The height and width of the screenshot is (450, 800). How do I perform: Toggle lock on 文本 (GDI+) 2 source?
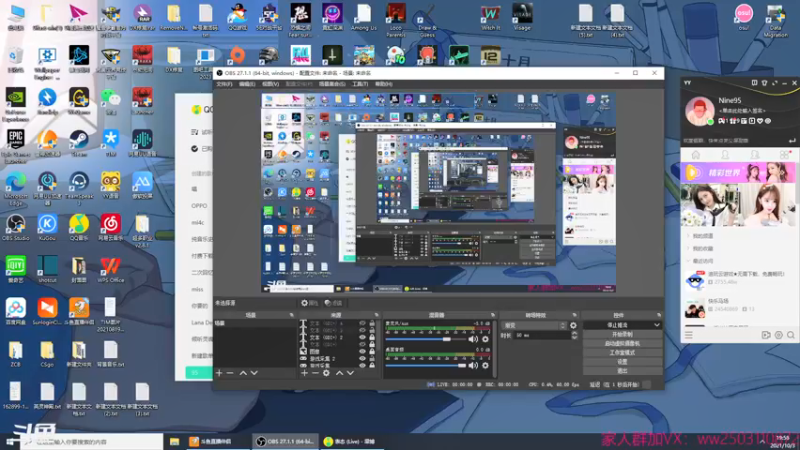pyautogui.click(x=372, y=337)
